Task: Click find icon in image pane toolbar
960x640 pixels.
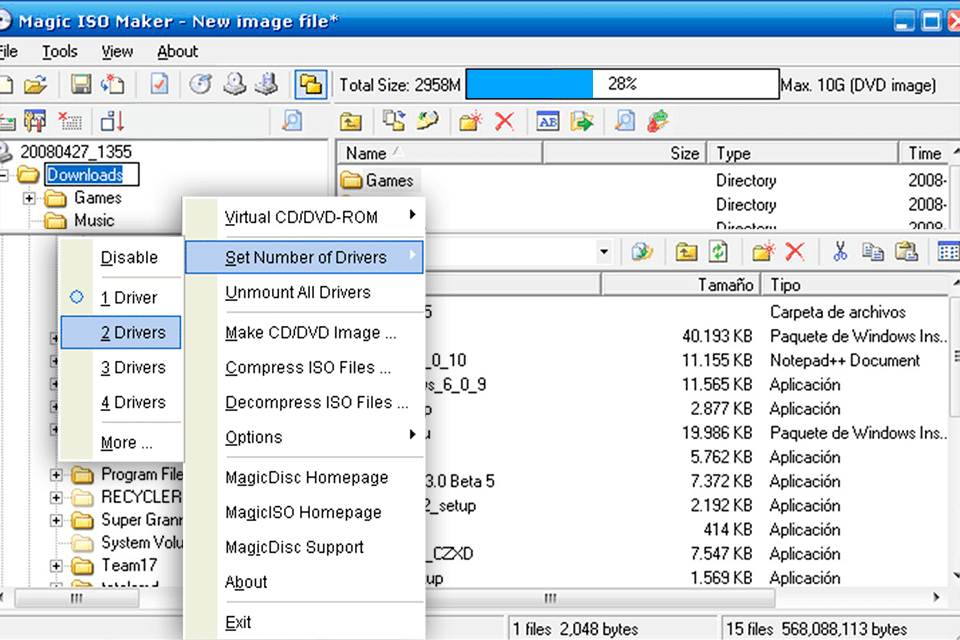Action: click(x=624, y=121)
